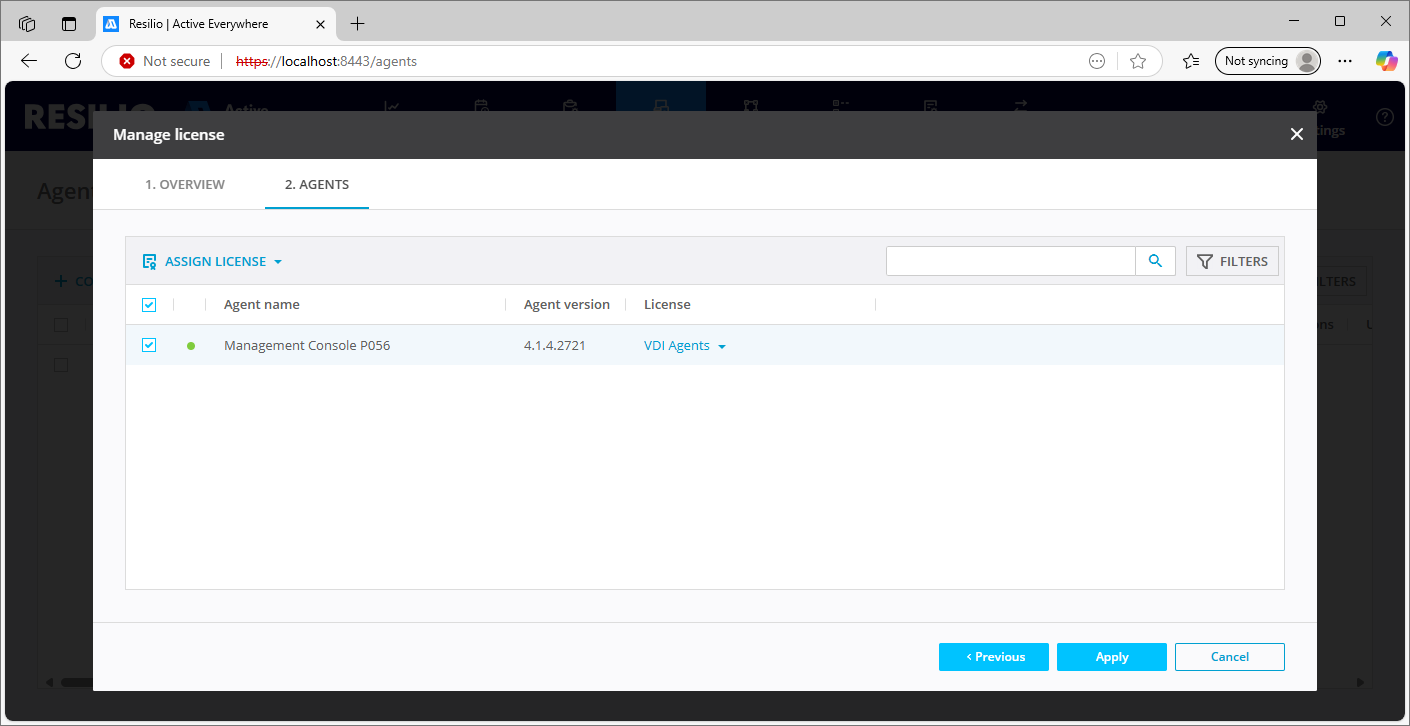This screenshot has width=1410, height=726.
Task: Click the Apply button
Action: 1111,657
